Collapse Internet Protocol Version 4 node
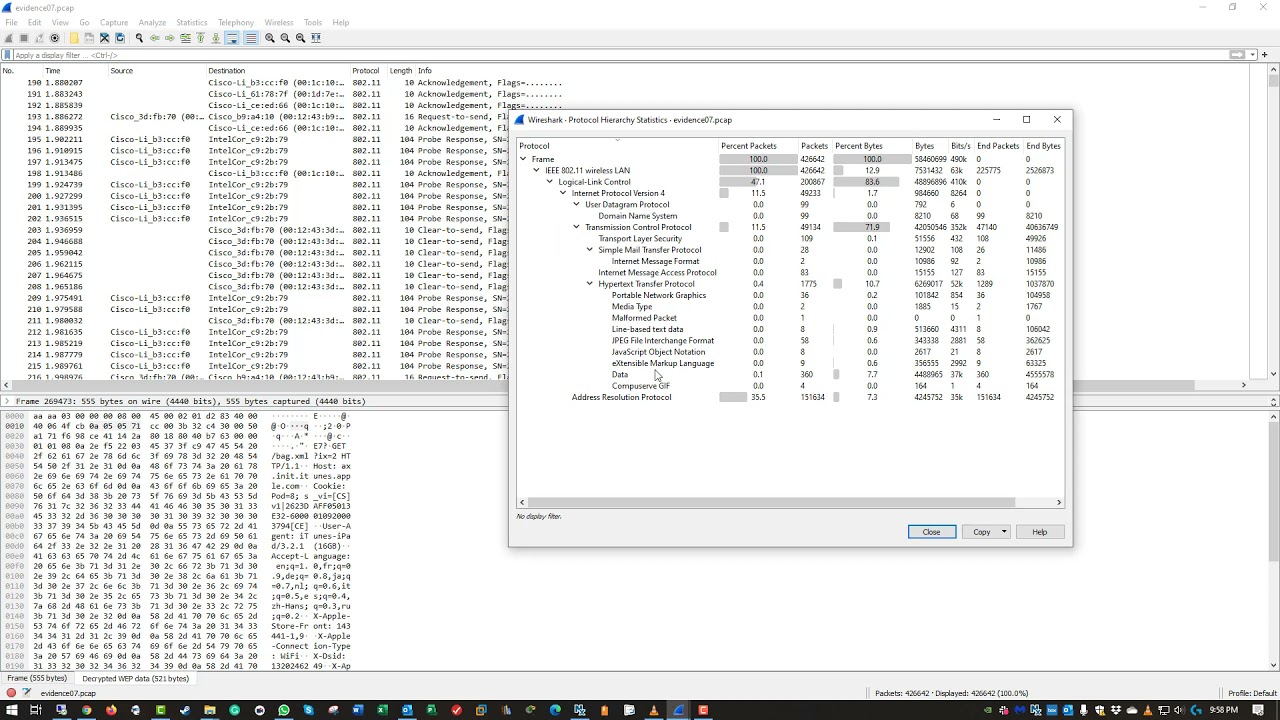The image size is (1280, 720). tap(563, 193)
